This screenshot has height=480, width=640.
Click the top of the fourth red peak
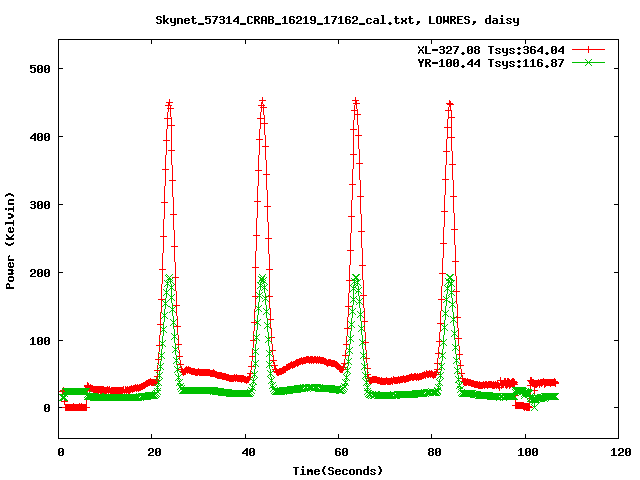pos(450,104)
